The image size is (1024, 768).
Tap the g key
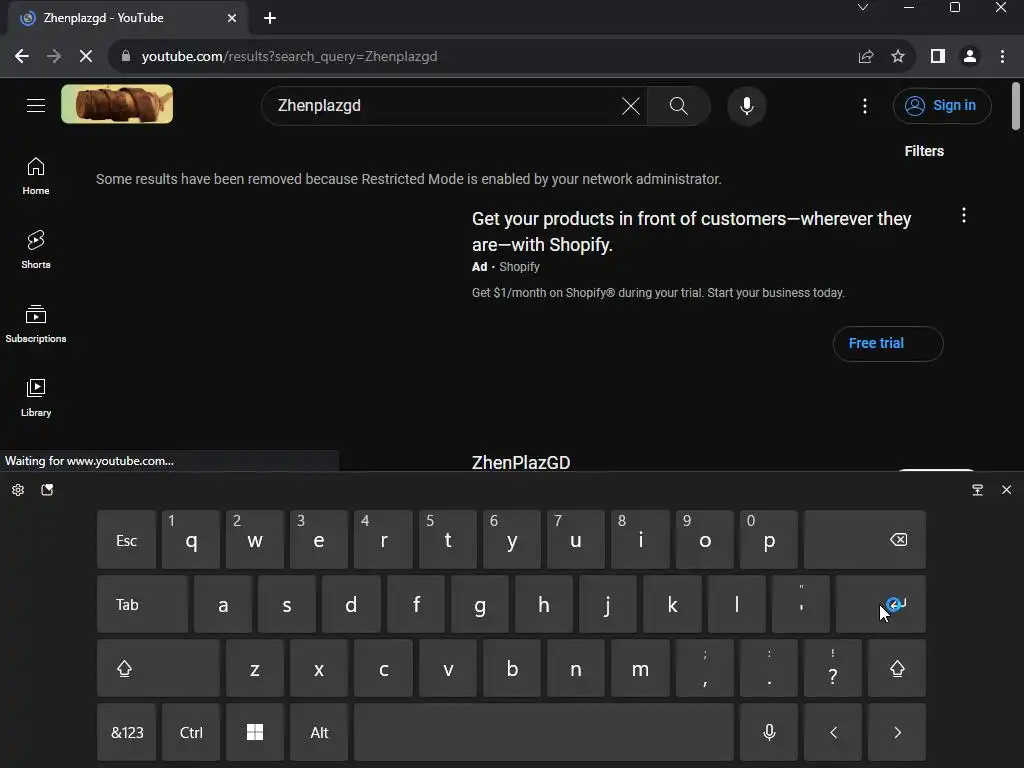pos(479,604)
